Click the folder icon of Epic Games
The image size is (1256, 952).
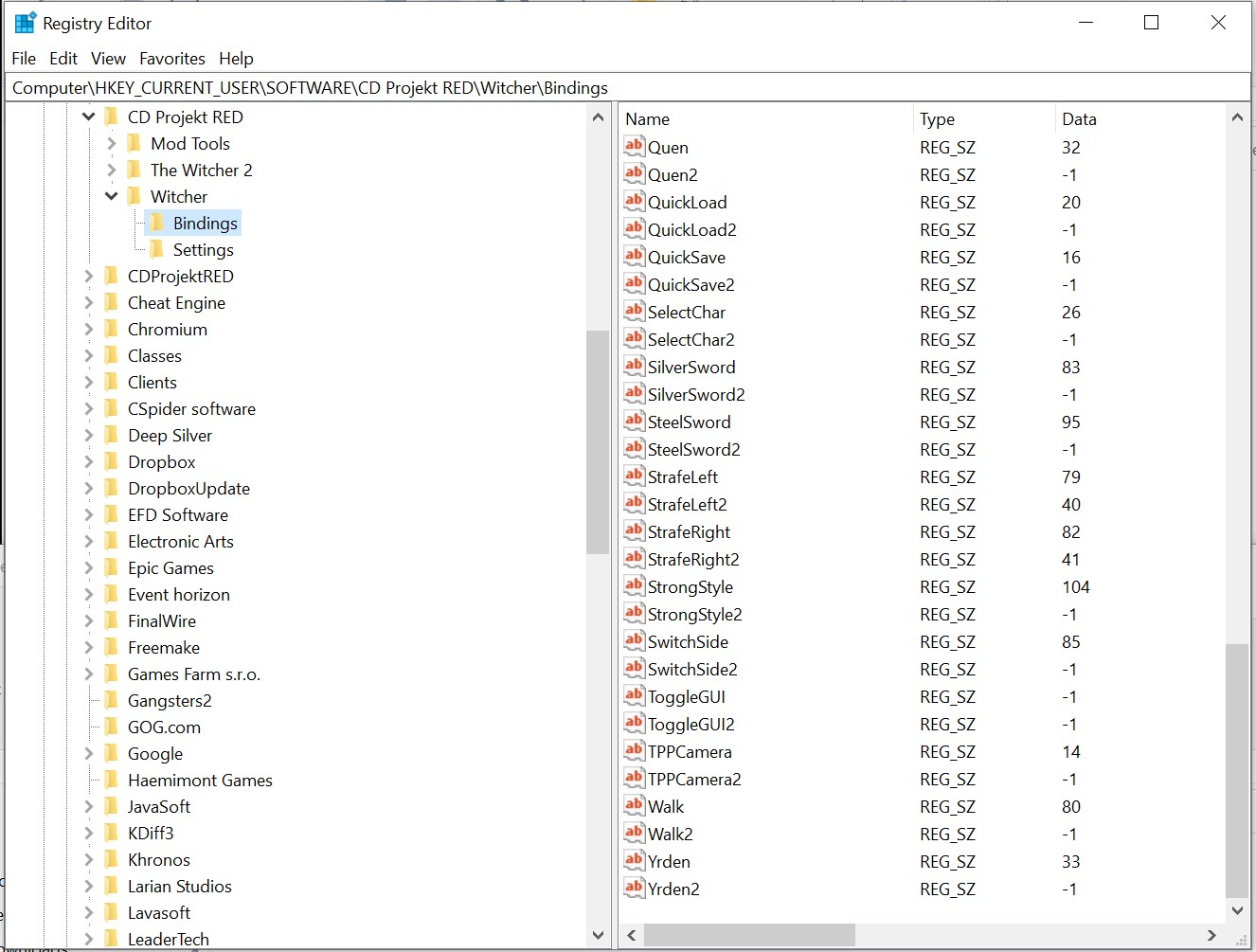click(x=112, y=567)
